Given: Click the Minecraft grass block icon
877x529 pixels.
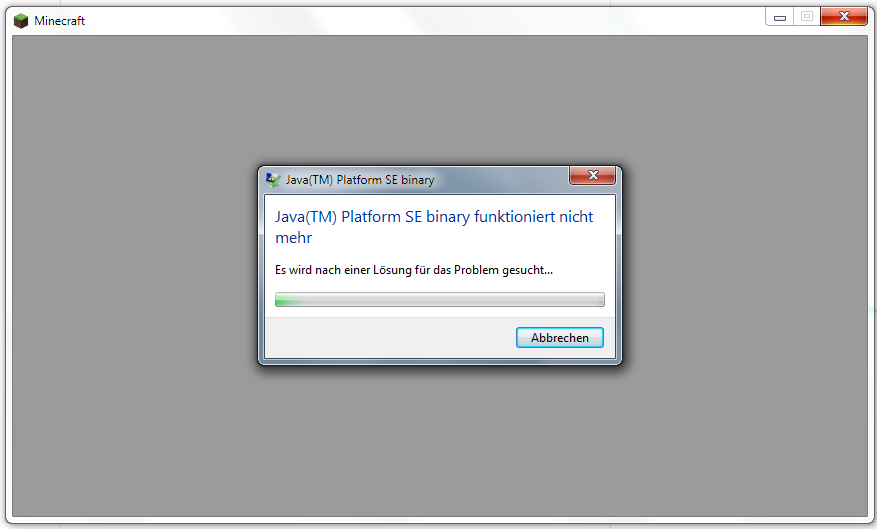Looking at the screenshot, I should click(21, 21).
